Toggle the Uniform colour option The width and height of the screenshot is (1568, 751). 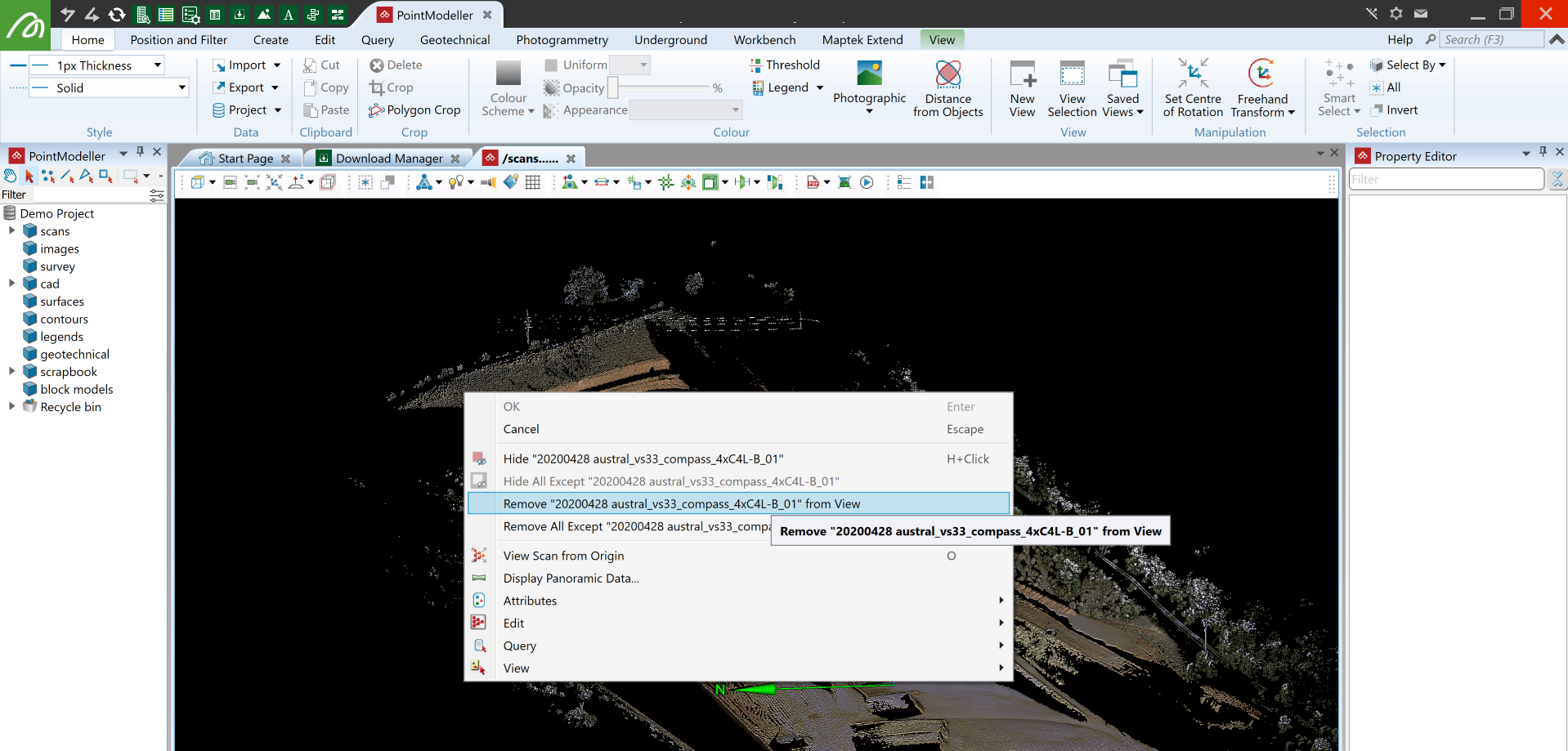click(576, 65)
